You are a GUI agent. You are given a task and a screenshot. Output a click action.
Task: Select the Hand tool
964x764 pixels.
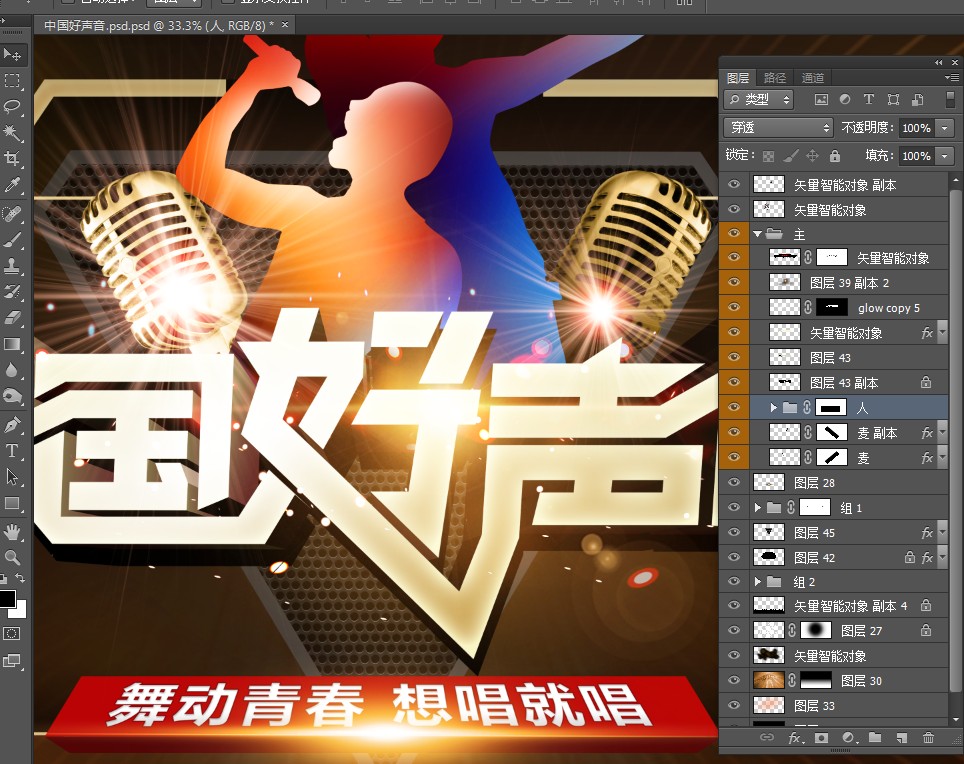click(x=12, y=532)
